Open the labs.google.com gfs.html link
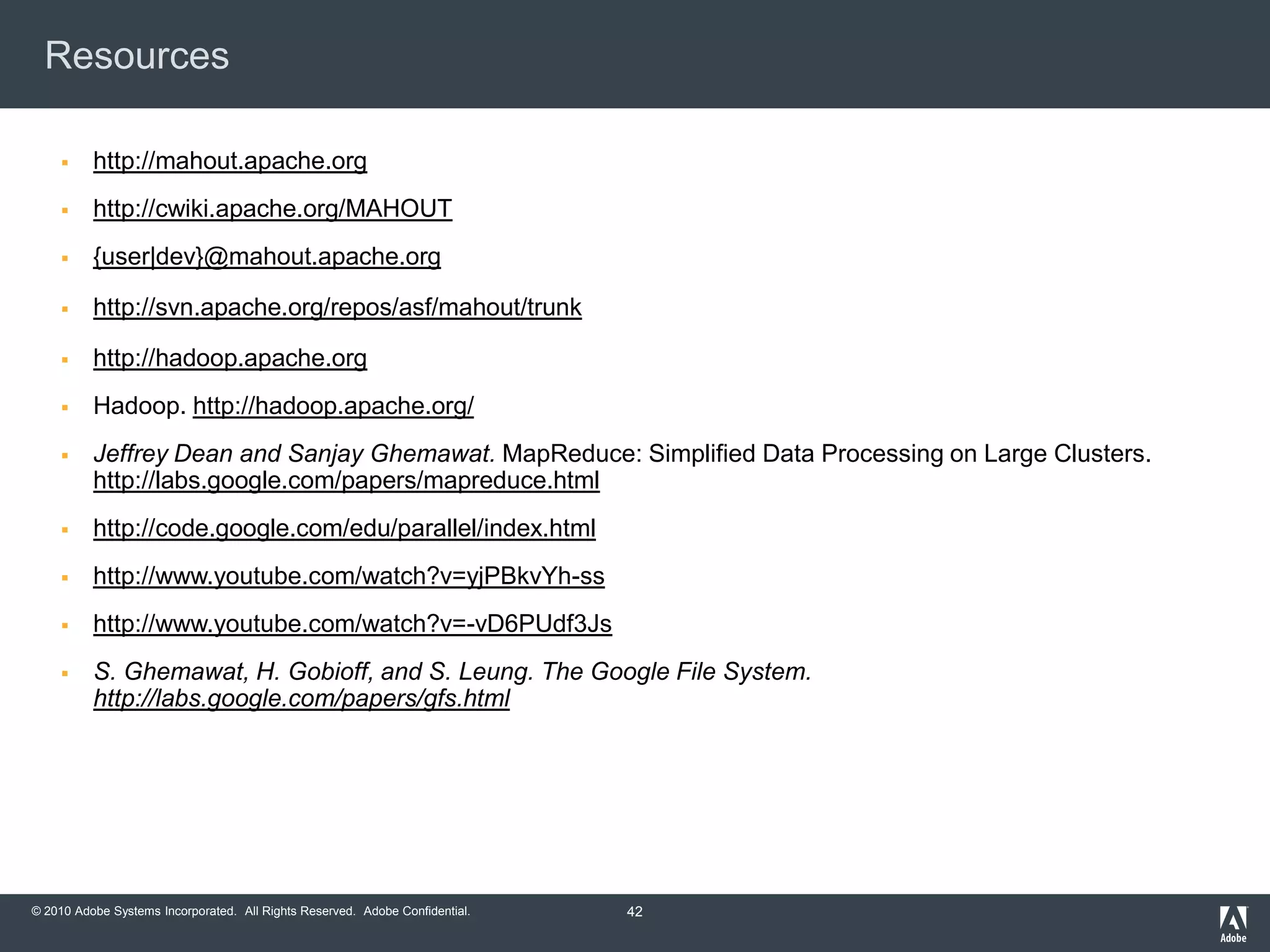Image resolution: width=1270 pixels, height=952 pixels. tap(301, 699)
